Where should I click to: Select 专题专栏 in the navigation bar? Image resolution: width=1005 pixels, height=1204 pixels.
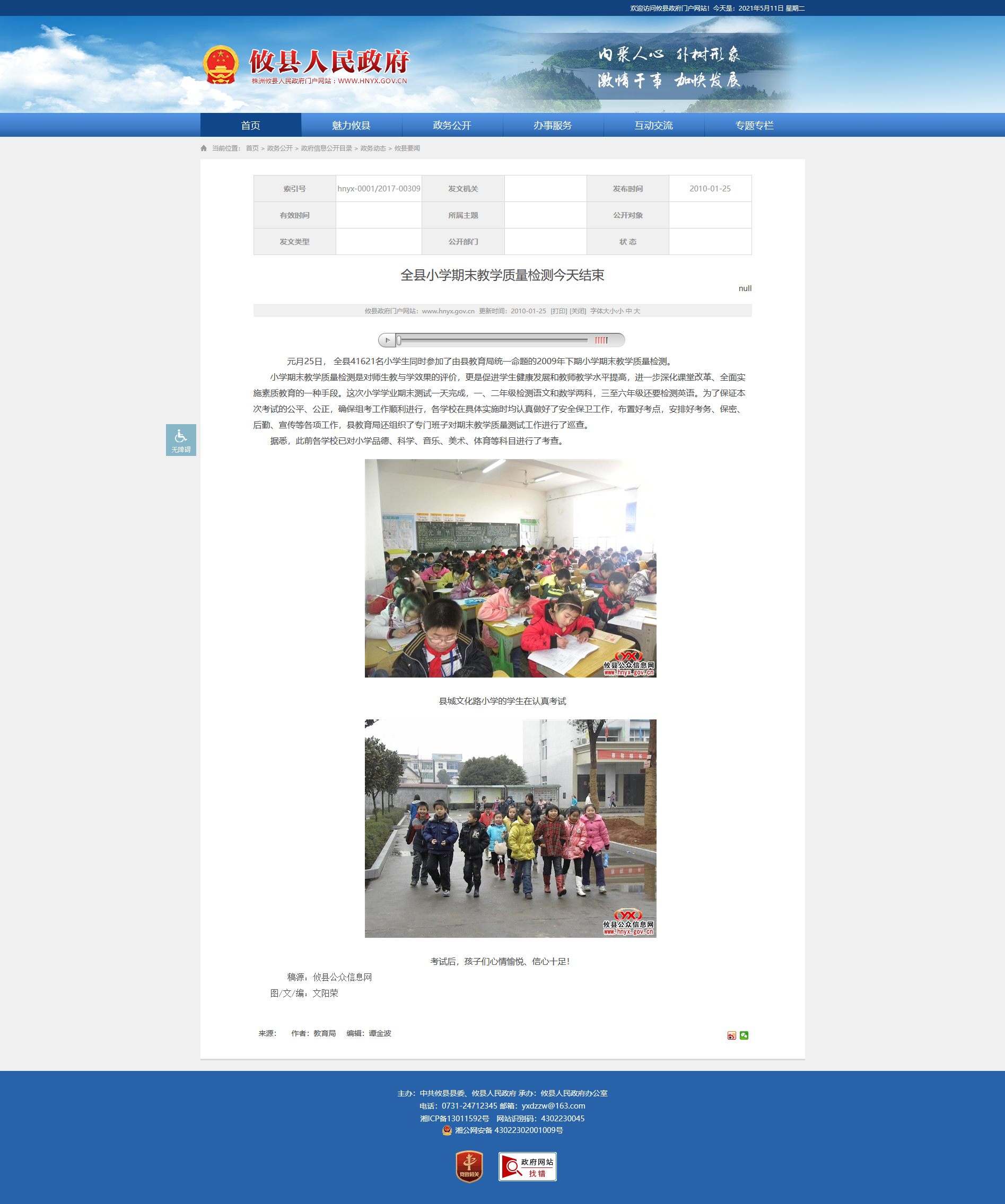(754, 126)
